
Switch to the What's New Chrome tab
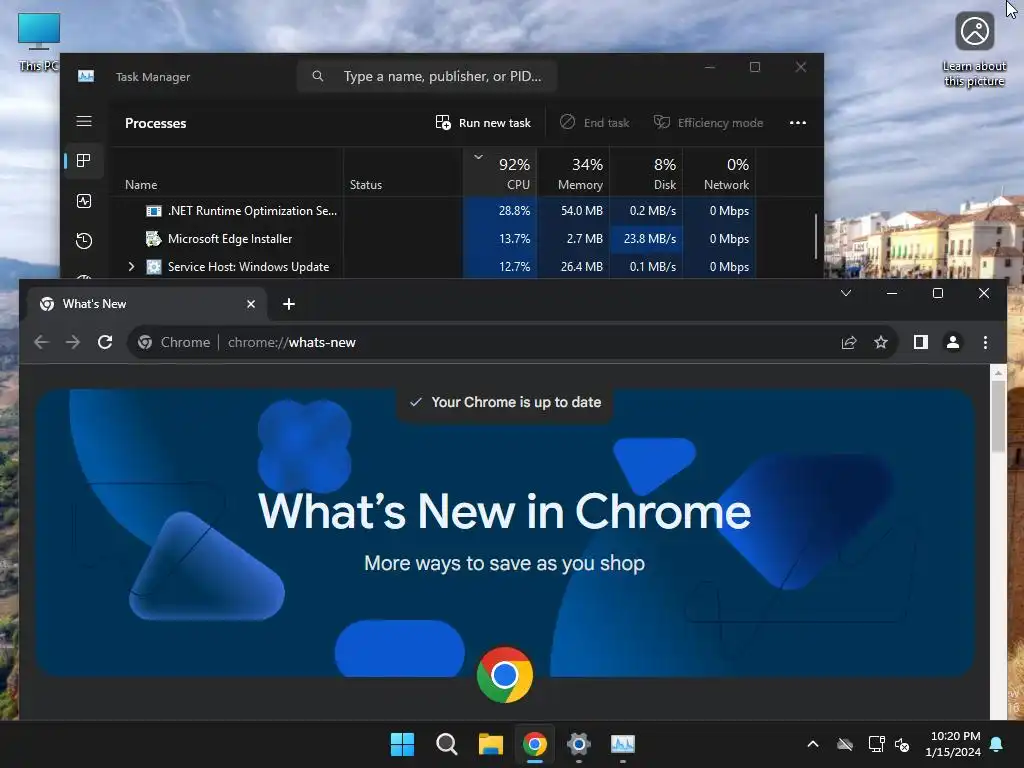(x=146, y=304)
